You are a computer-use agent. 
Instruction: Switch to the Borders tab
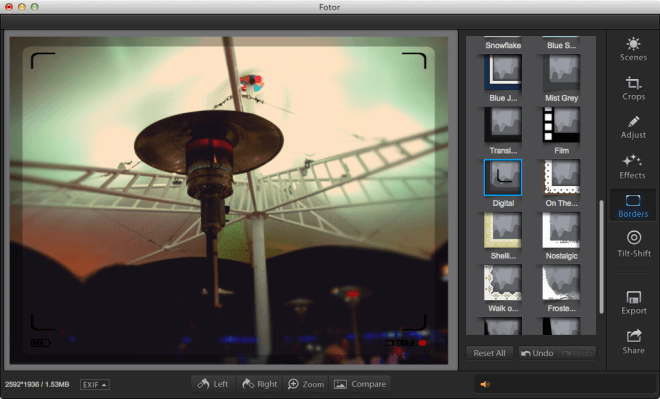pos(633,206)
